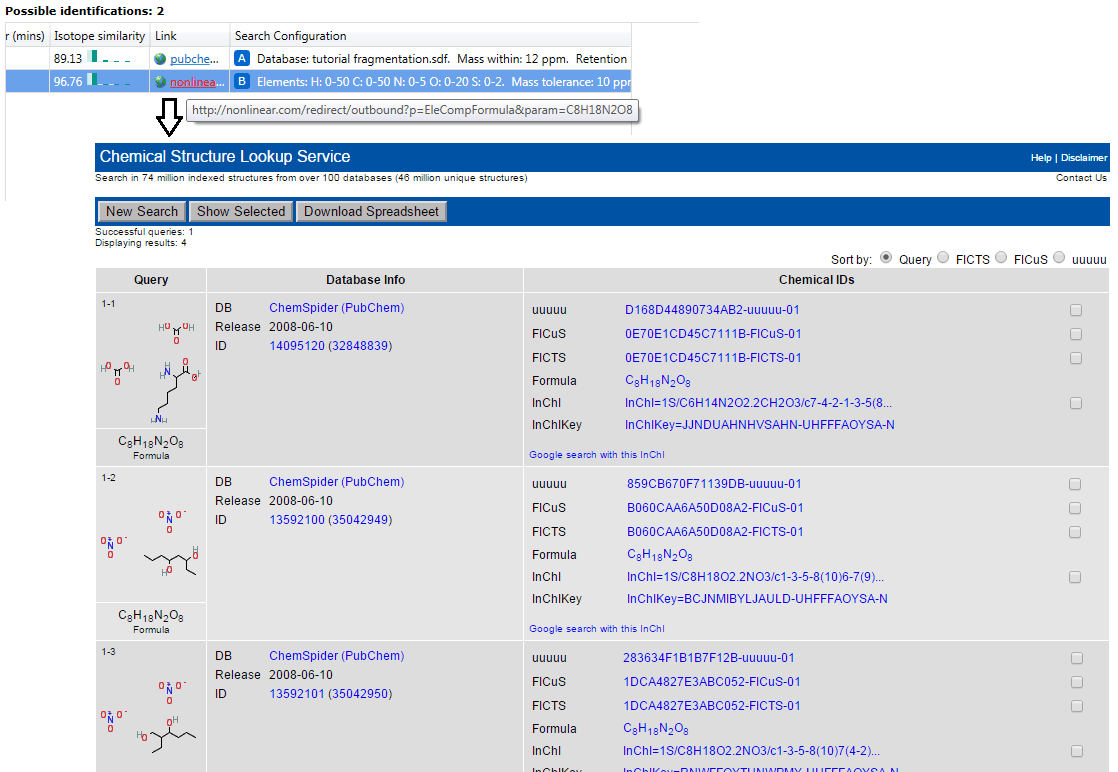Check InChI box for C6H14N2O2 entry
This screenshot has height=772, width=1118.
click(x=1076, y=403)
